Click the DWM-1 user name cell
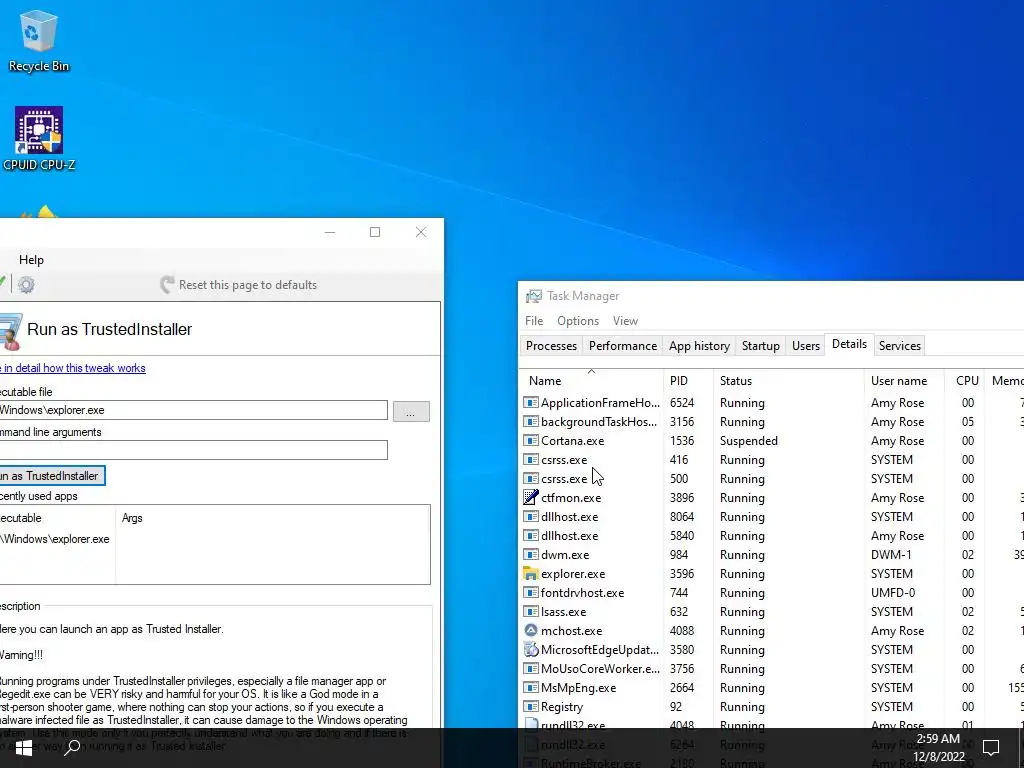This screenshot has width=1024, height=768. point(891,554)
